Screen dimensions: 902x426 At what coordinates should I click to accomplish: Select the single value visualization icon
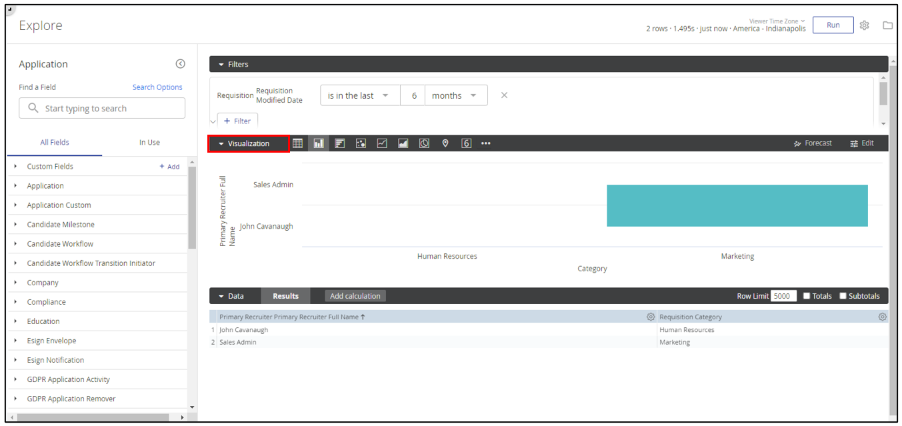(x=467, y=144)
